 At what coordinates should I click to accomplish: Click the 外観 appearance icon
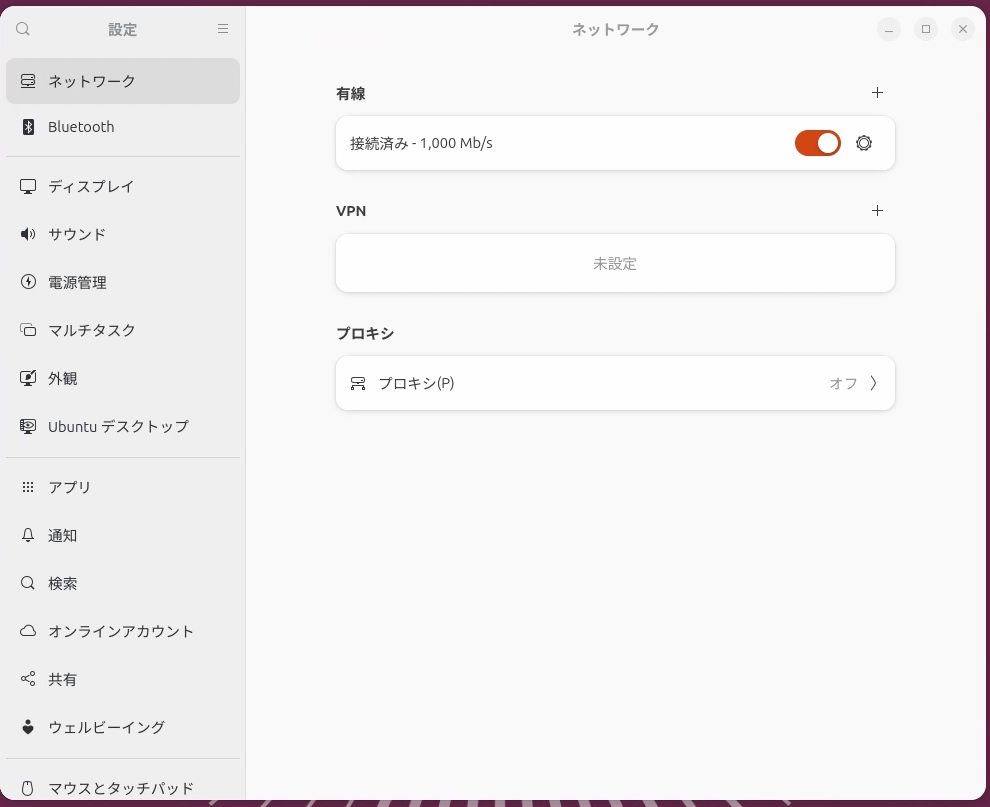click(x=28, y=378)
